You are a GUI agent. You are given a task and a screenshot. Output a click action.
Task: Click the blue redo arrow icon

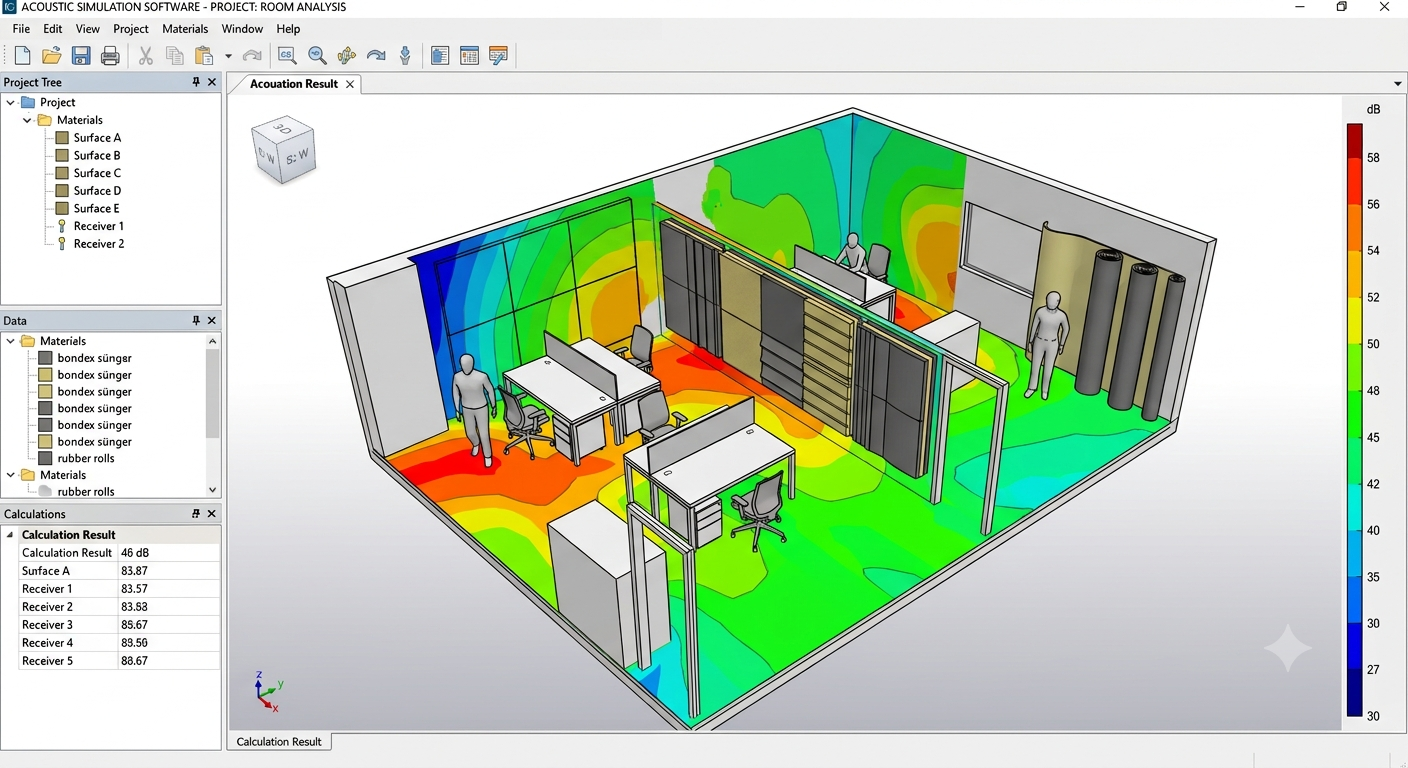coord(376,56)
